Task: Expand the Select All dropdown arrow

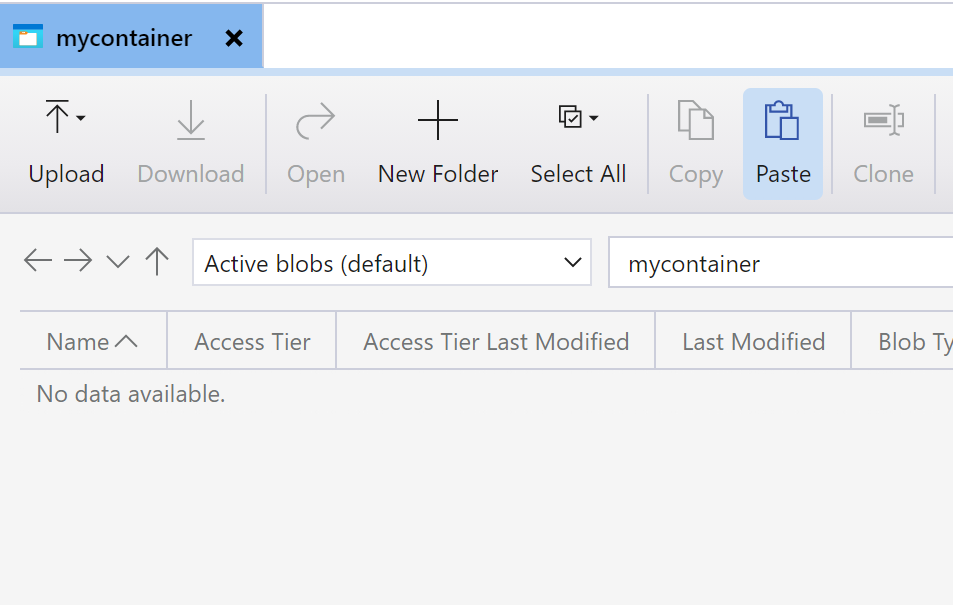Action: pos(594,118)
